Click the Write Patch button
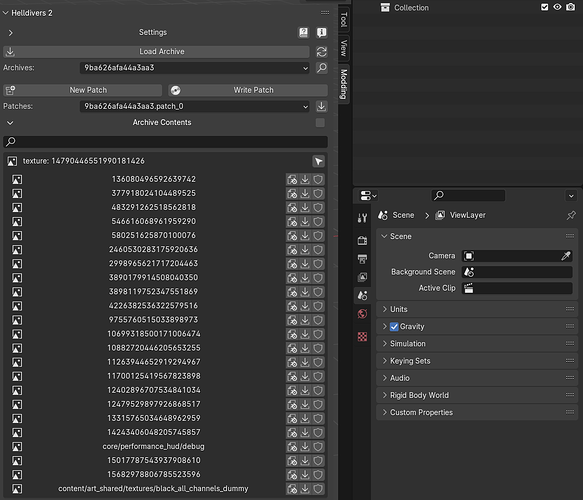This screenshot has width=583, height=500. click(248, 90)
